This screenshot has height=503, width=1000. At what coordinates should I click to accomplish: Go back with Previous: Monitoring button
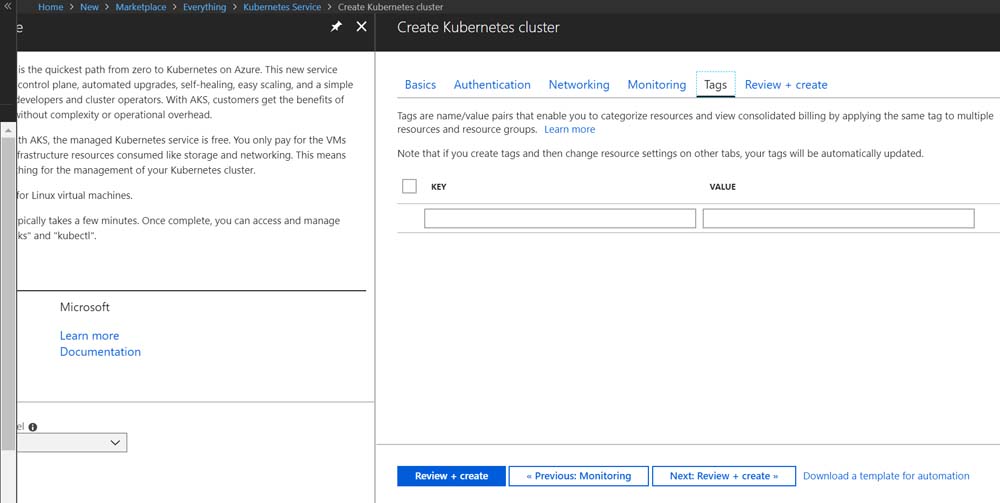tap(578, 476)
